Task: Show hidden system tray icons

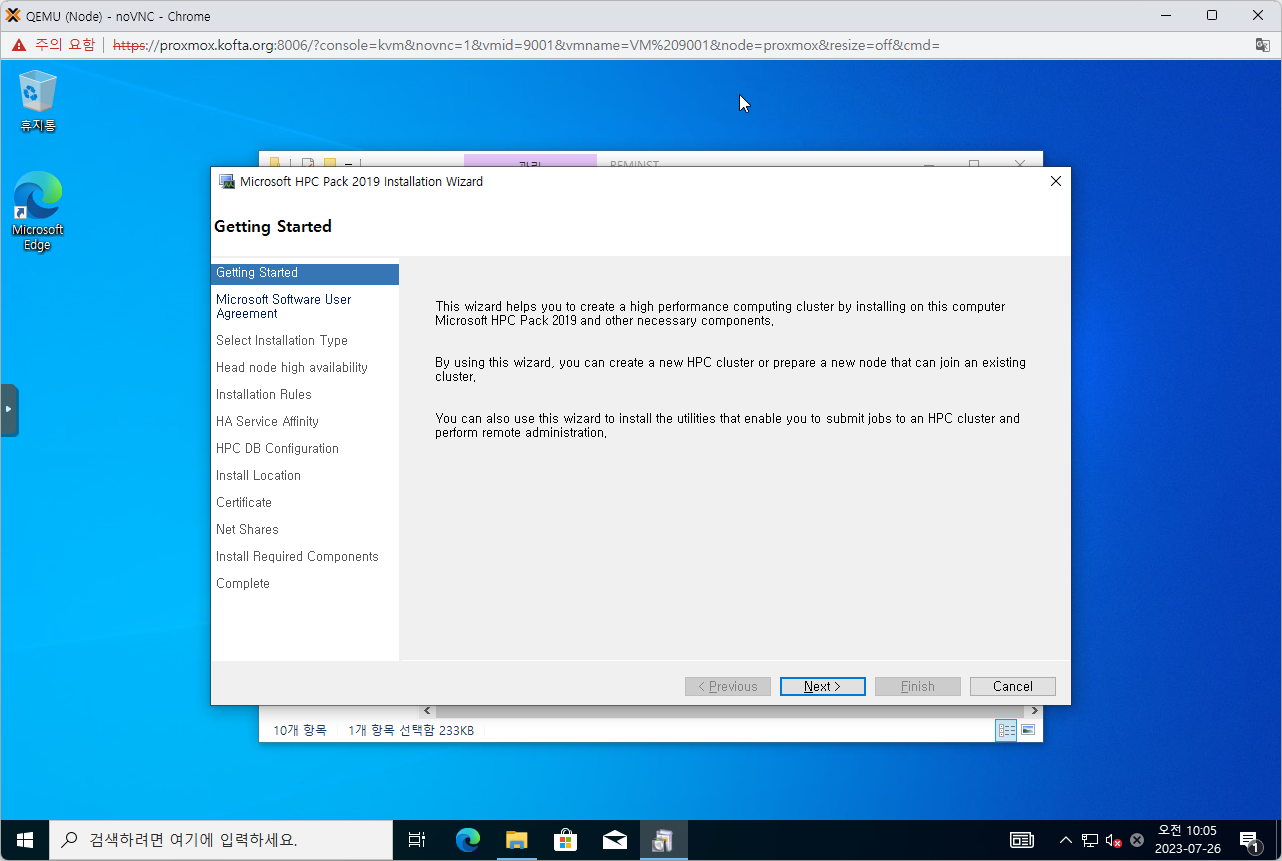Action: coord(1066,840)
